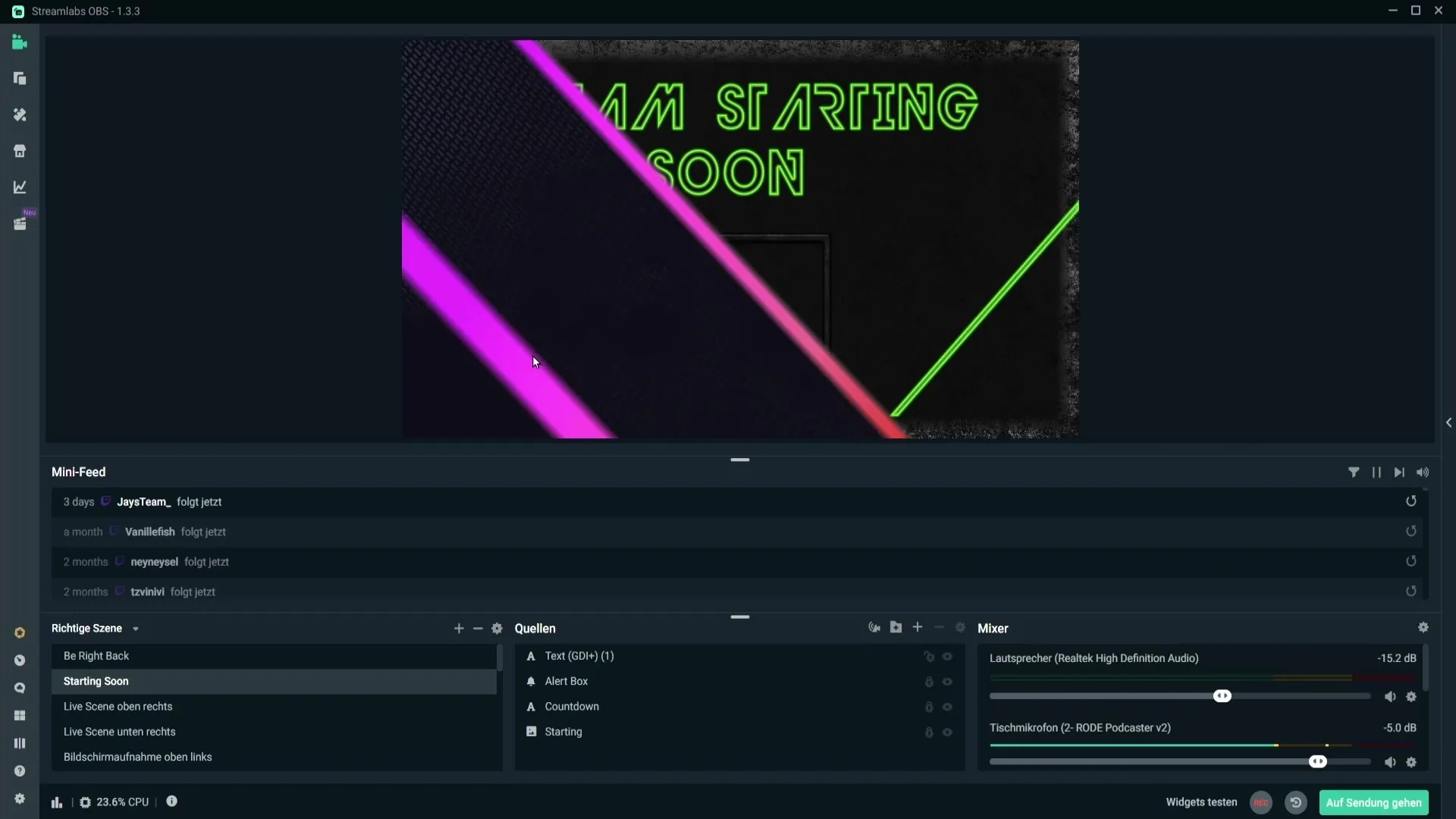The width and height of the screenshot is (1456, 819).
Task: Pause the mini-feed updates button
Action: click(1377, 472)
